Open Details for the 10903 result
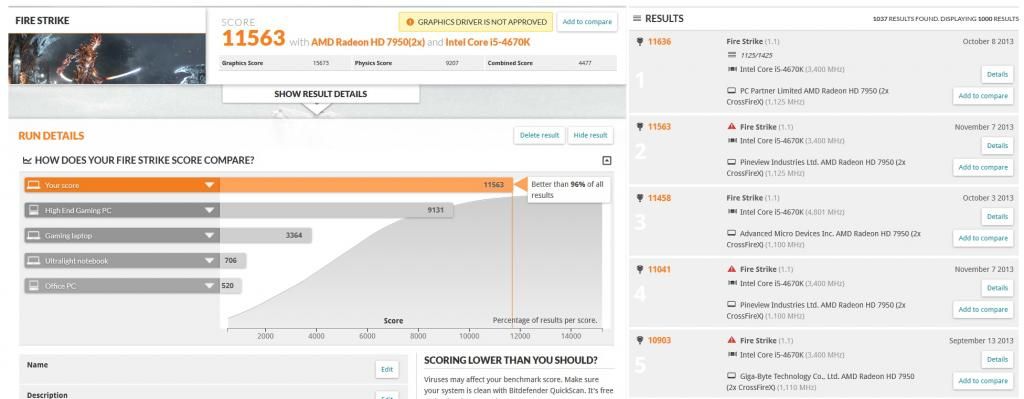The image size is (1024, 399). click(997, 359)
